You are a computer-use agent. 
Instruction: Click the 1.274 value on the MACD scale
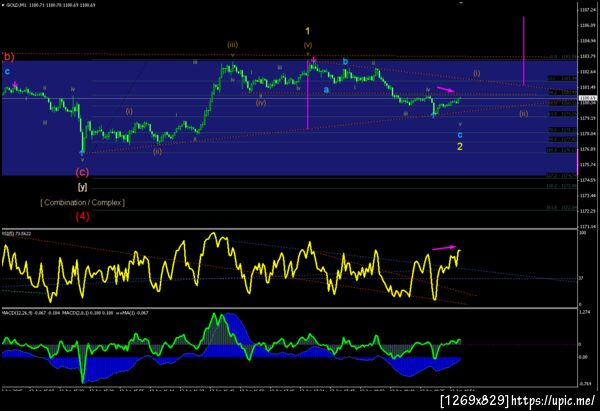pyautogui.click(x=584, y=312)
